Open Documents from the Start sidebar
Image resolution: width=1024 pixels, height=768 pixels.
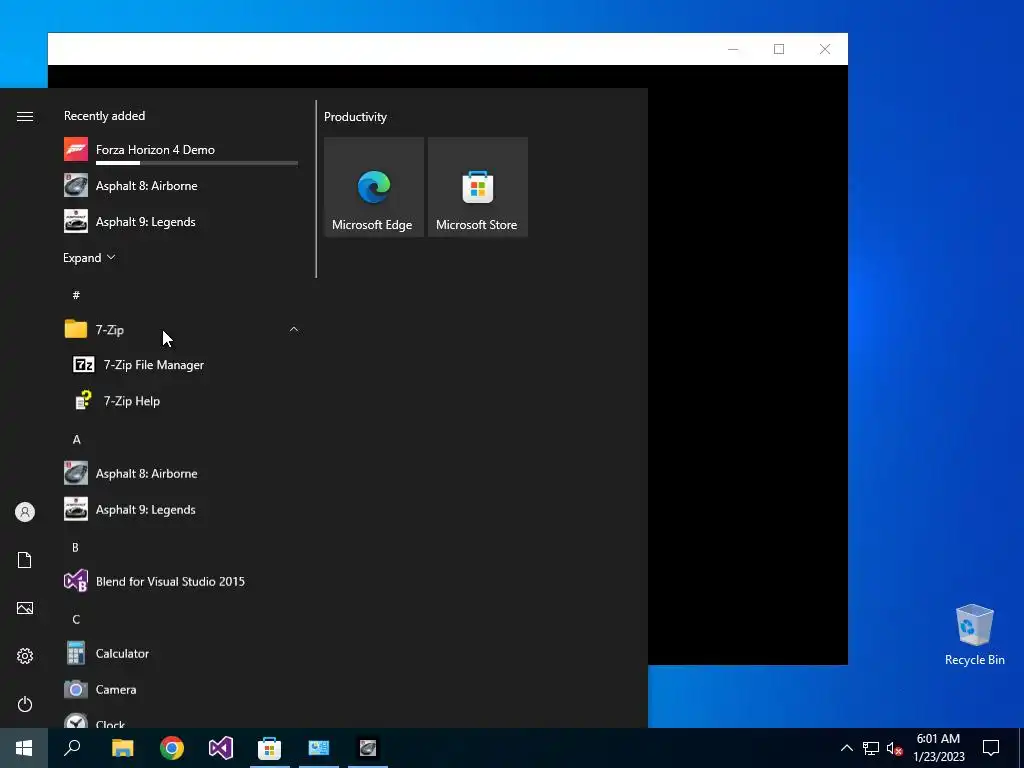click(25, 560)
